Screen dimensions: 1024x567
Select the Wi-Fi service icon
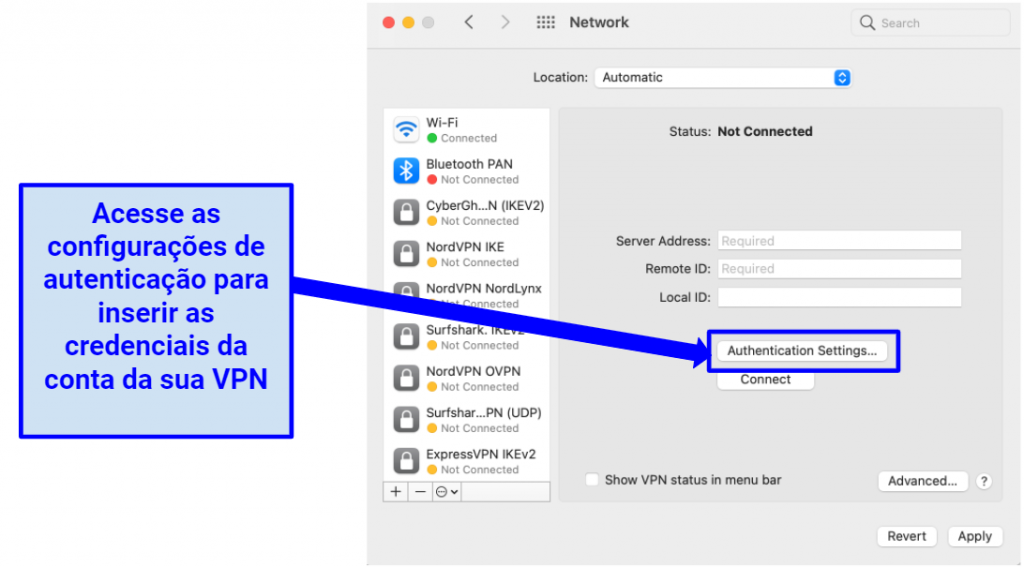(x=406, y=129)
